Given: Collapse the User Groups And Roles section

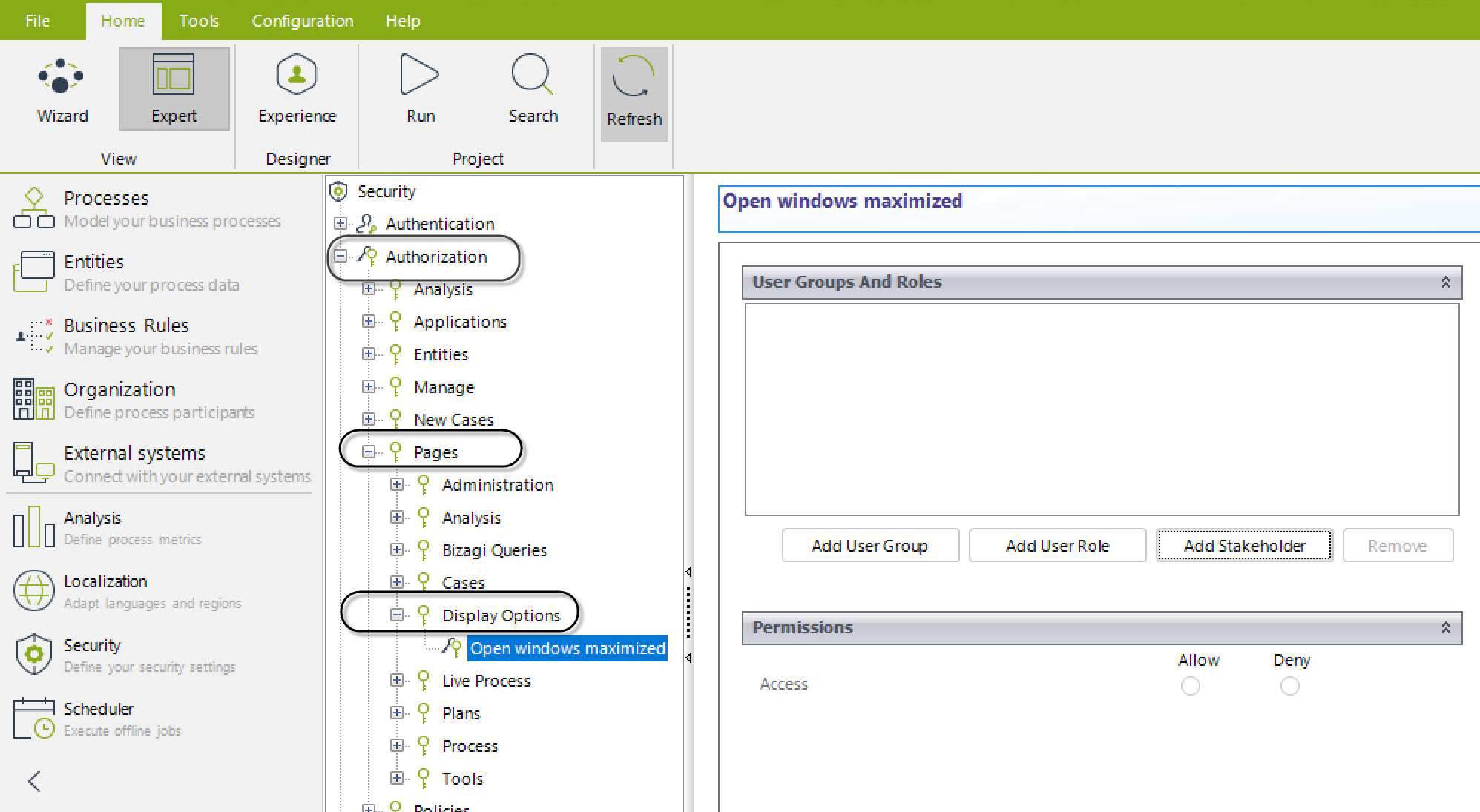Looking at the screenshot, I should 1445,283.
